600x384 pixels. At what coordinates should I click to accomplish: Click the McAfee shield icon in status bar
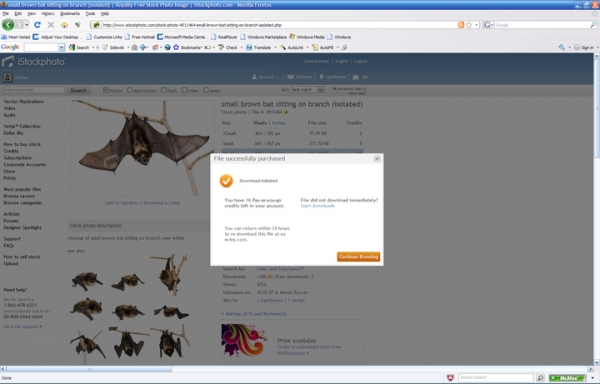[x=450, y=378]
